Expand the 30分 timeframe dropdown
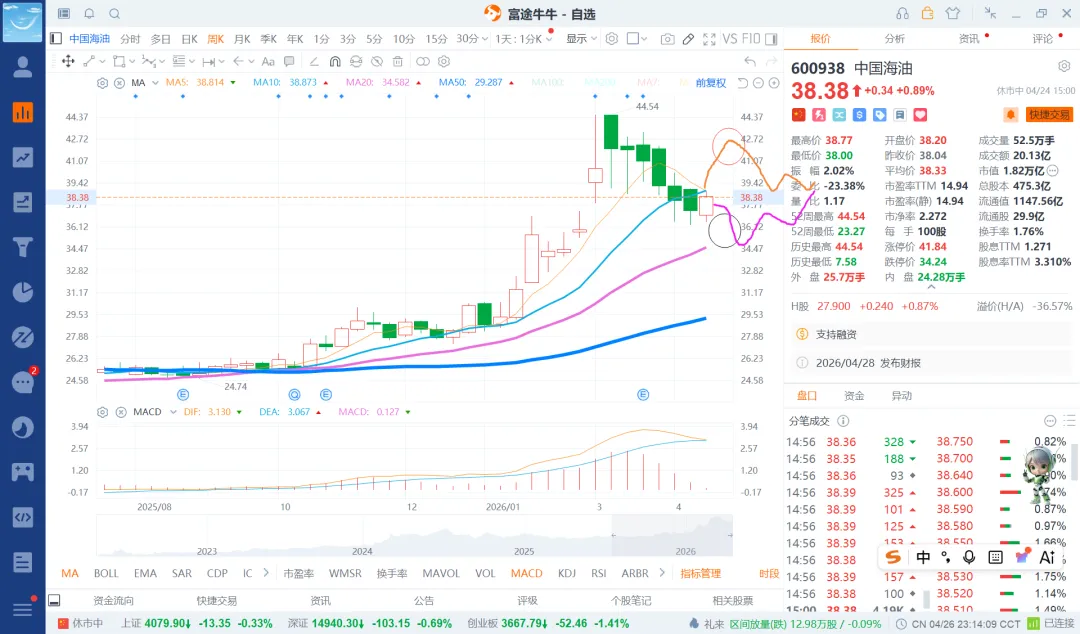 [x=485, y=39]
